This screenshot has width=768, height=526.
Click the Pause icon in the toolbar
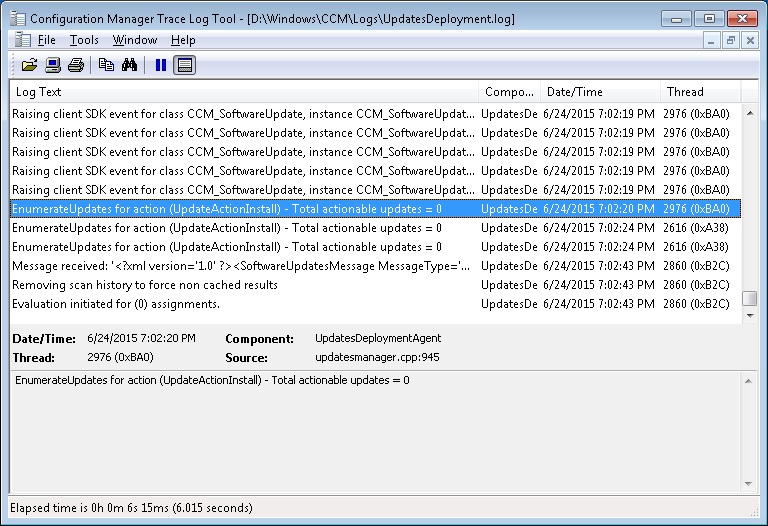160,66
